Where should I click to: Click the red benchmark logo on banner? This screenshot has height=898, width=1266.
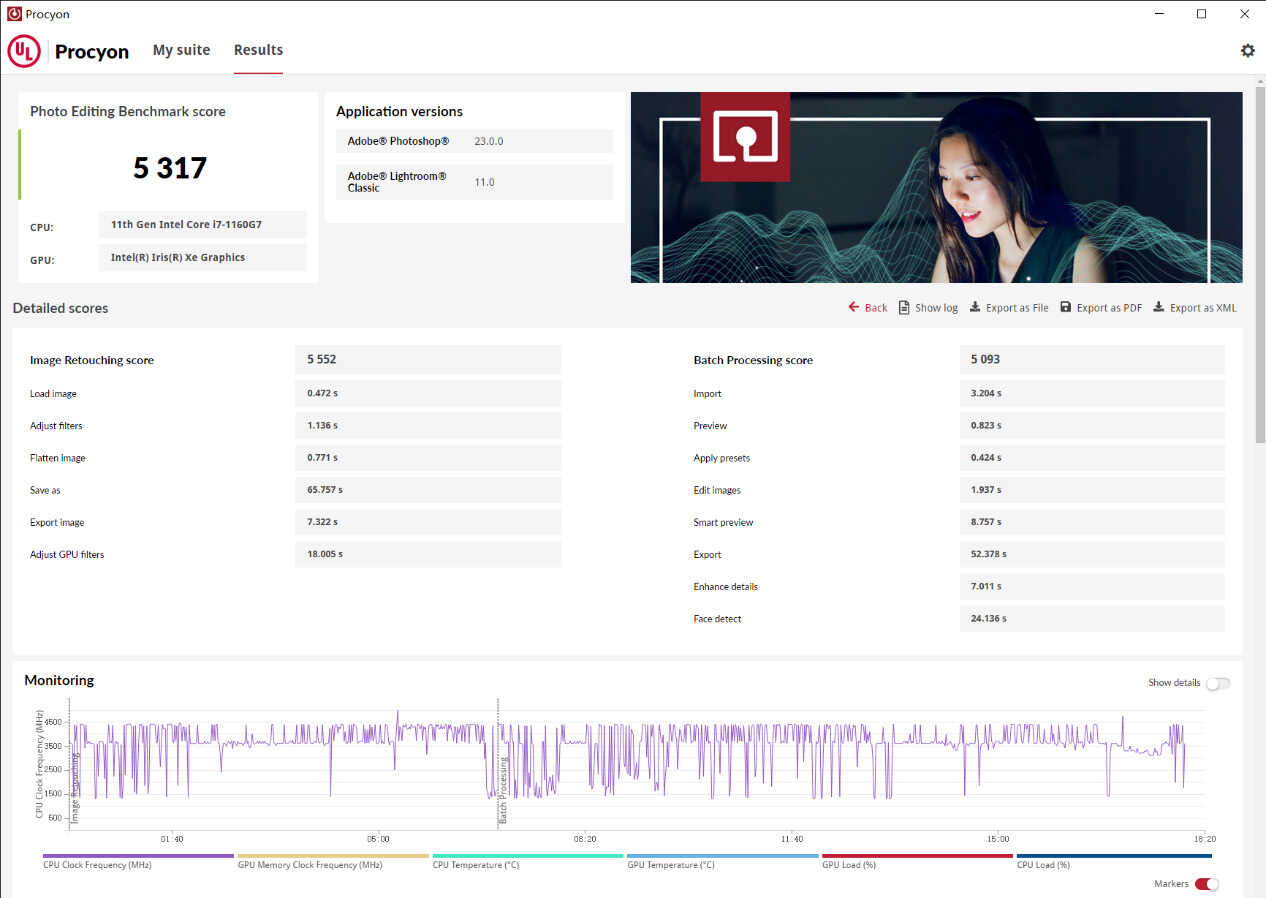[745, 137]
